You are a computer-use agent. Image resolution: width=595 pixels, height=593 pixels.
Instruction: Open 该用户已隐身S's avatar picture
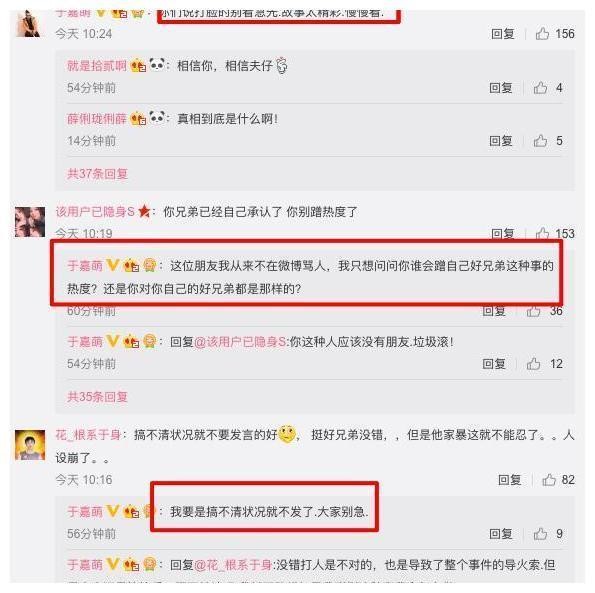(x=30, y=222)
